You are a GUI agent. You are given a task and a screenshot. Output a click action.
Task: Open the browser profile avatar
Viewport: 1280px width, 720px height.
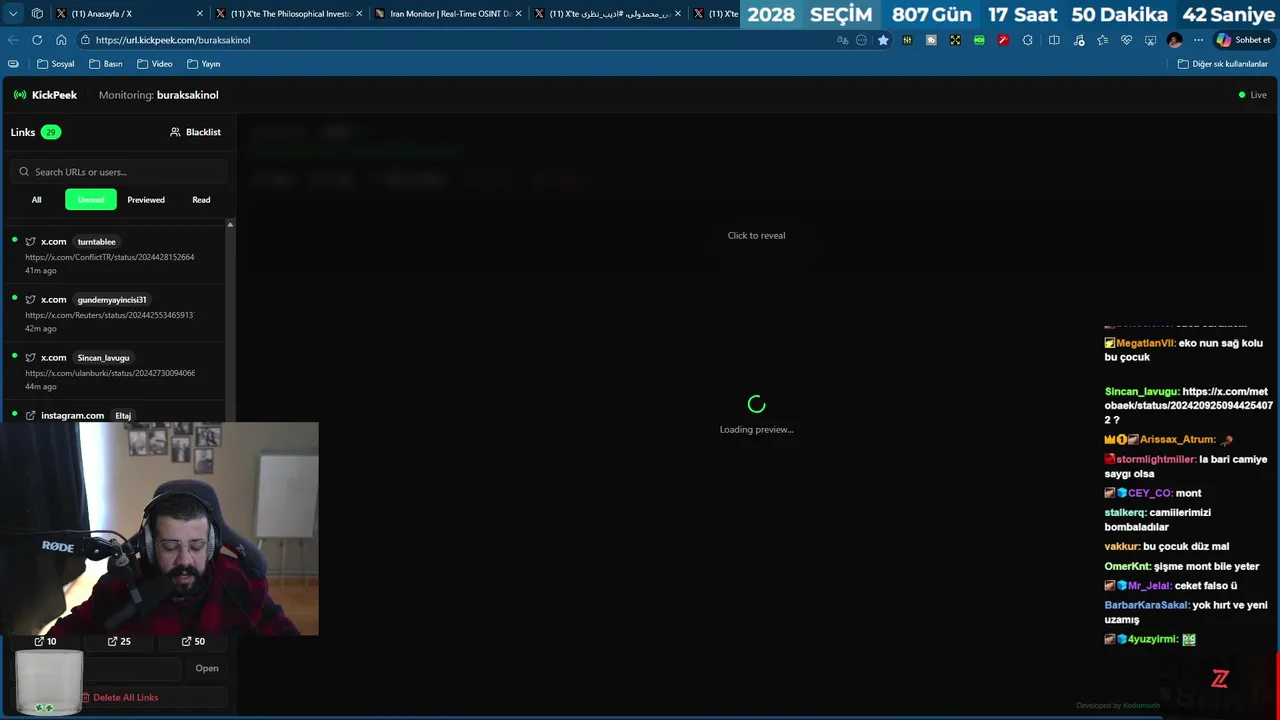[x=1175, y=40]
